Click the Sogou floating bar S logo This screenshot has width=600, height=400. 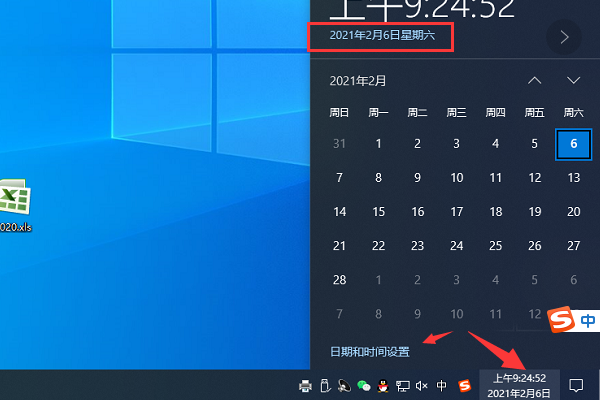(562, 320)
